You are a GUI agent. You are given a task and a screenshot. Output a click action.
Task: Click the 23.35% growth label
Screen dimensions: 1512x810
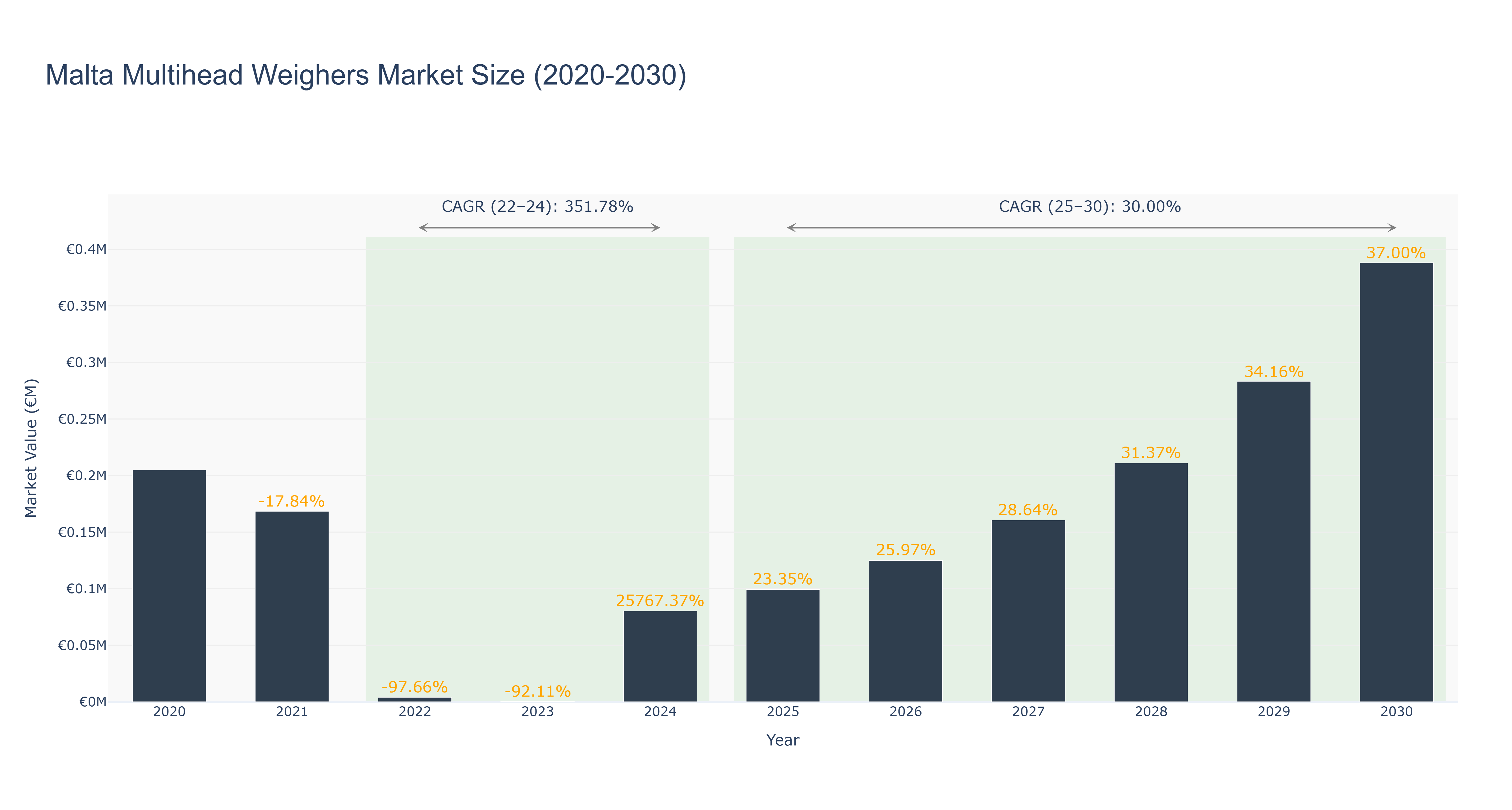coord(782,579)
